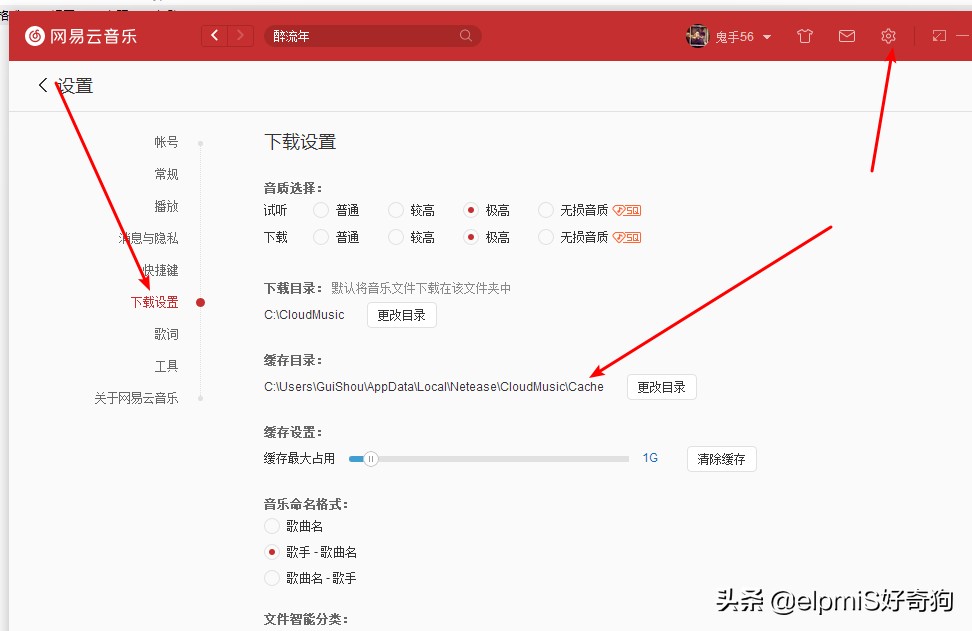Viewport: 972px width, 631px height.
Task: Open the 快捷键 settings section
Action: pyautogui.click(x=160, y=270)
